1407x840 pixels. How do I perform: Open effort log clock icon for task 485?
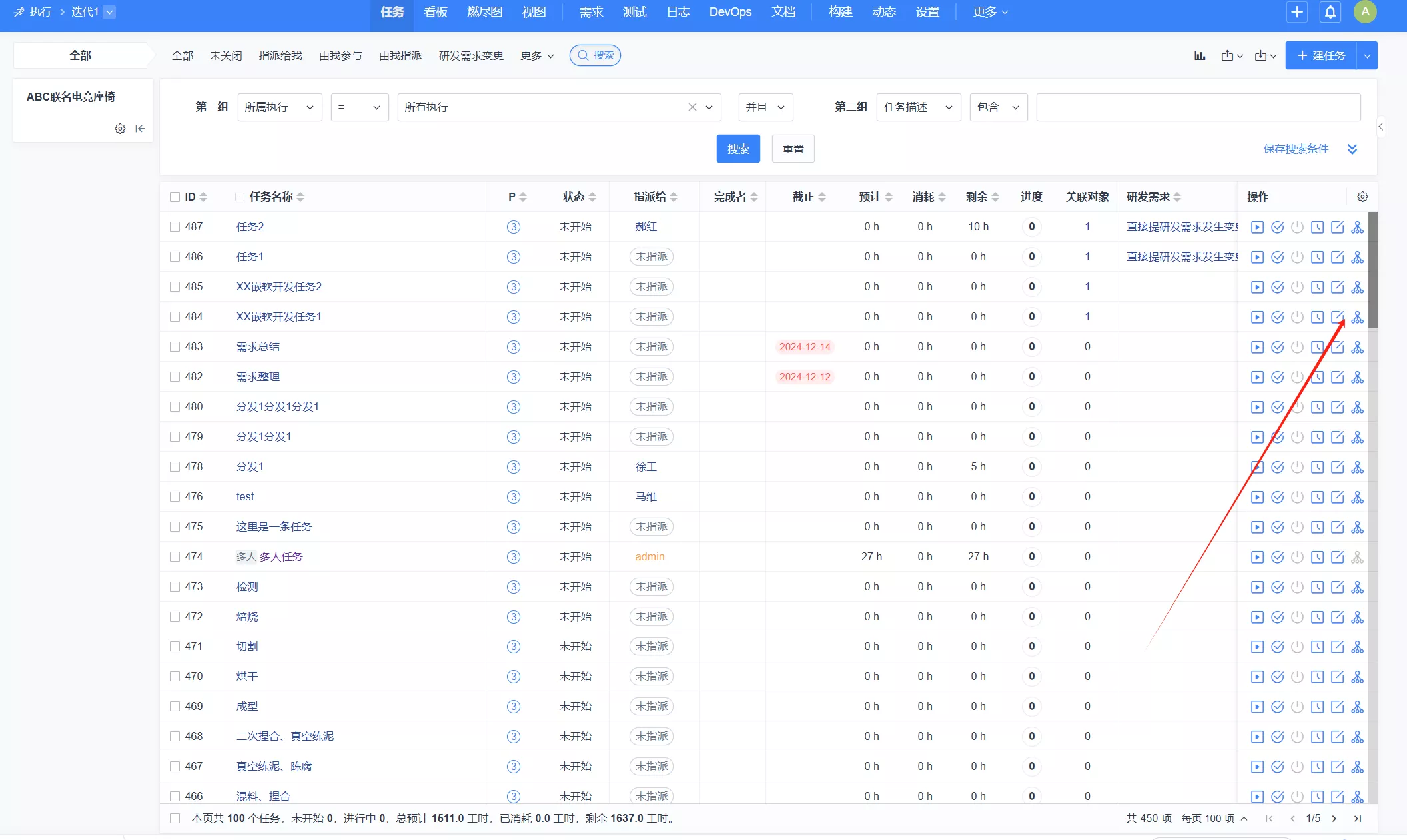tap(1317, 287)
